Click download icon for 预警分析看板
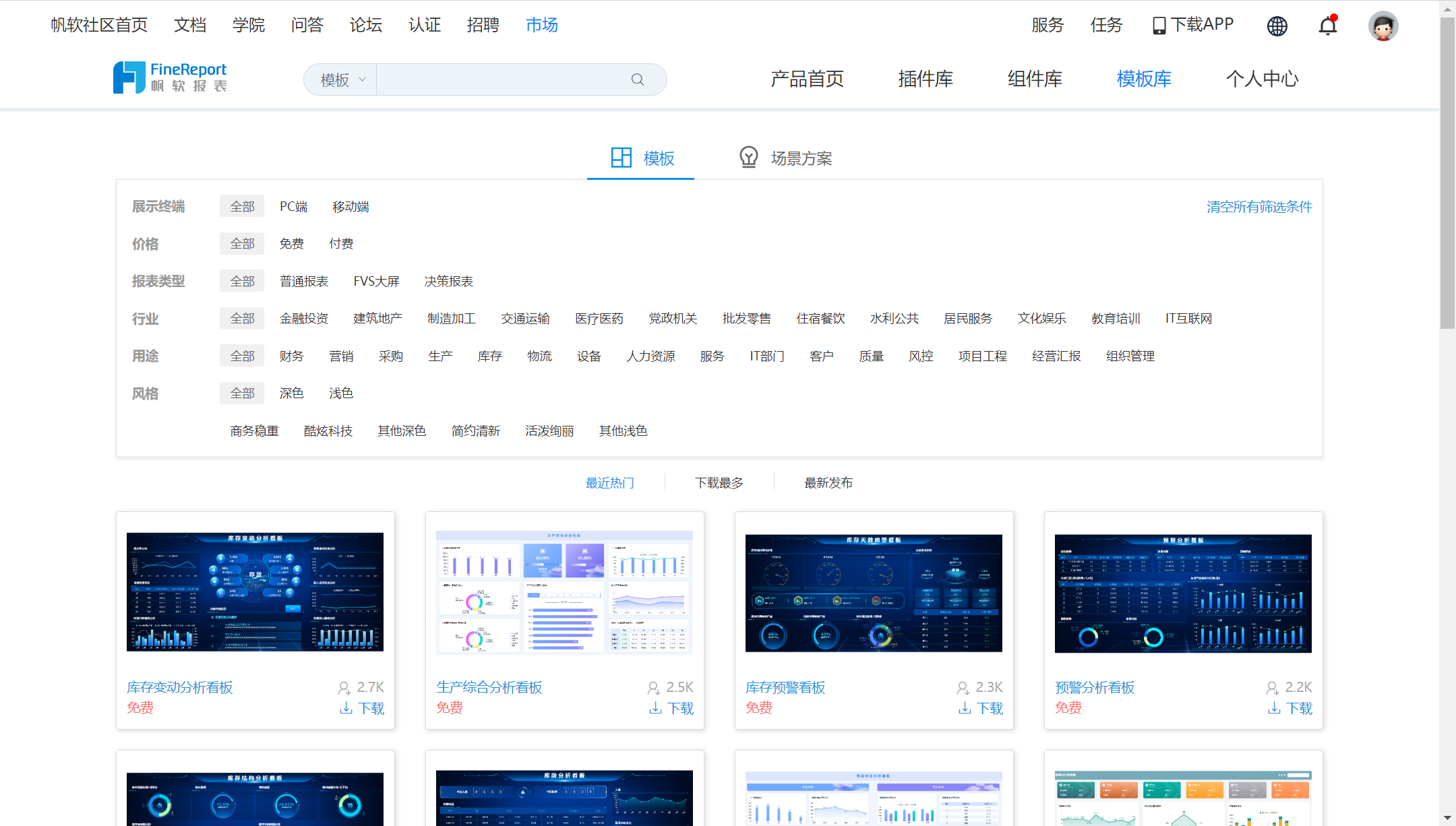The image size is (1456, 826). [1274, 708]
